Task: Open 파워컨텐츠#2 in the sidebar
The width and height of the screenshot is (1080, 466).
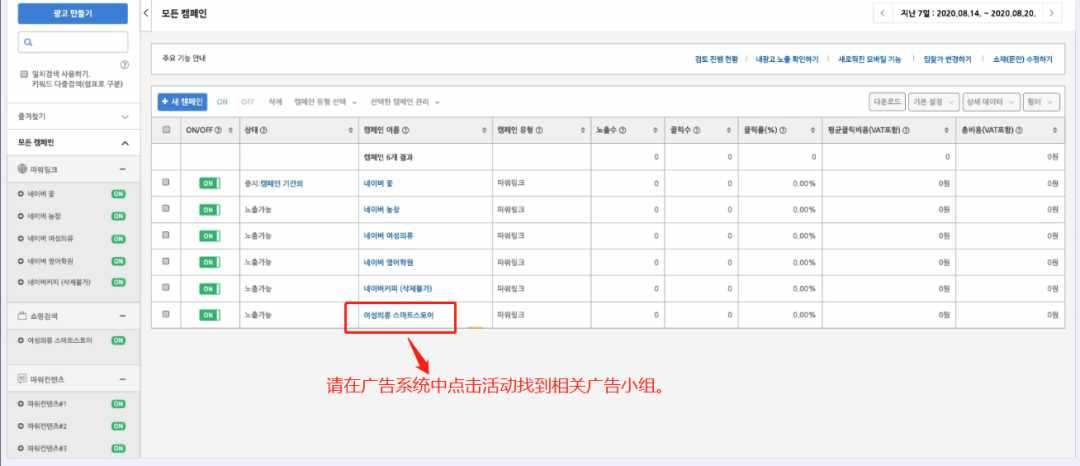Action: pos(47,426)
